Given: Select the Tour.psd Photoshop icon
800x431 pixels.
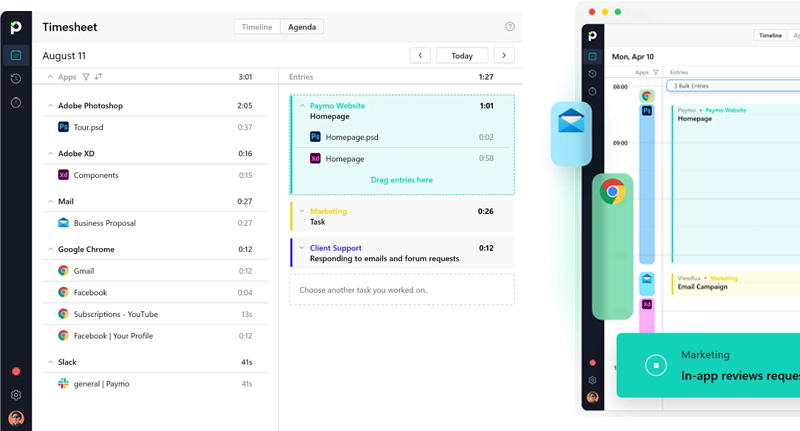Looking at the screenshot, I should [x=63, y=127].
